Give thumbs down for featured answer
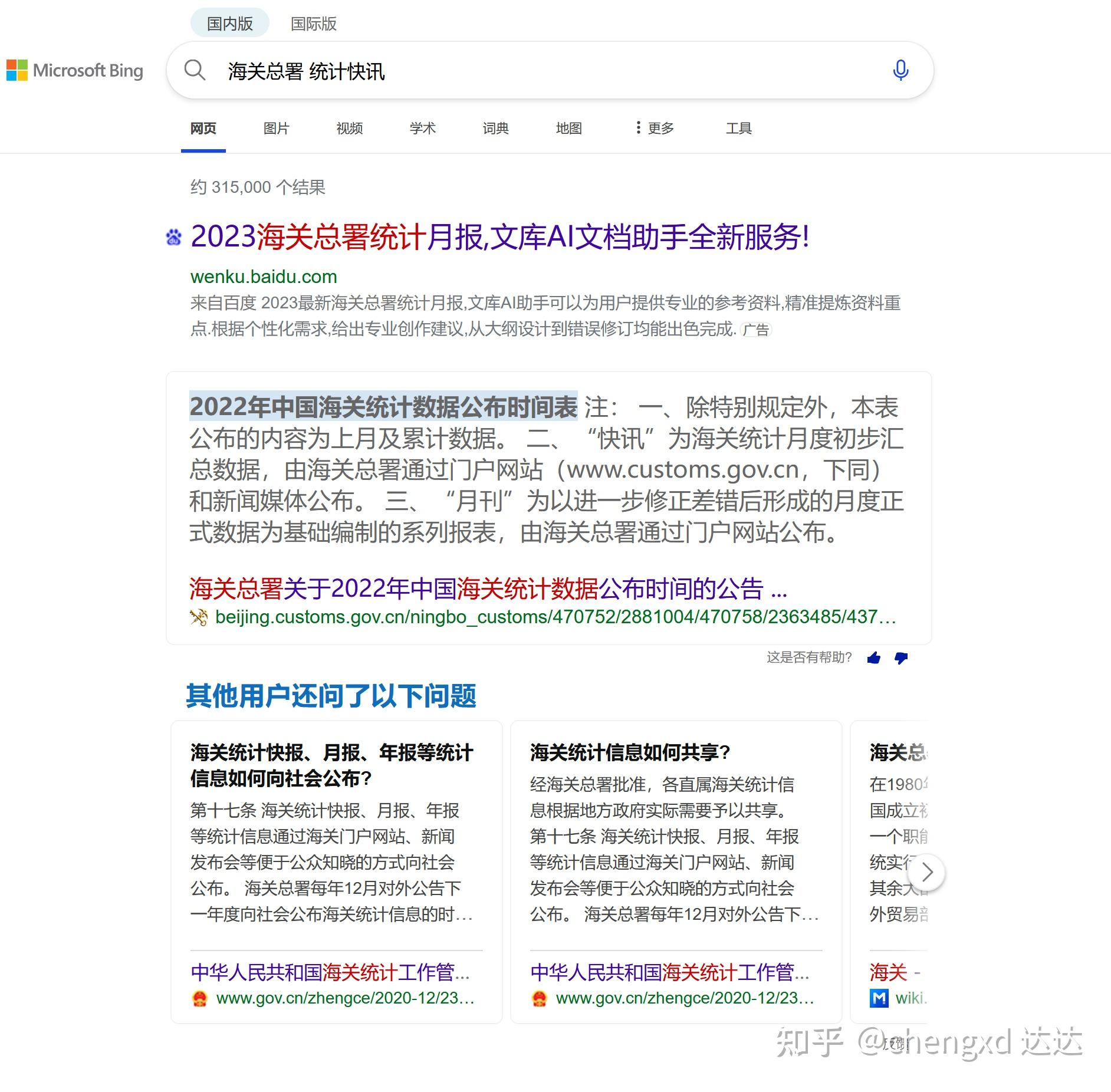1111x1092 pixels. click(901, 658)
